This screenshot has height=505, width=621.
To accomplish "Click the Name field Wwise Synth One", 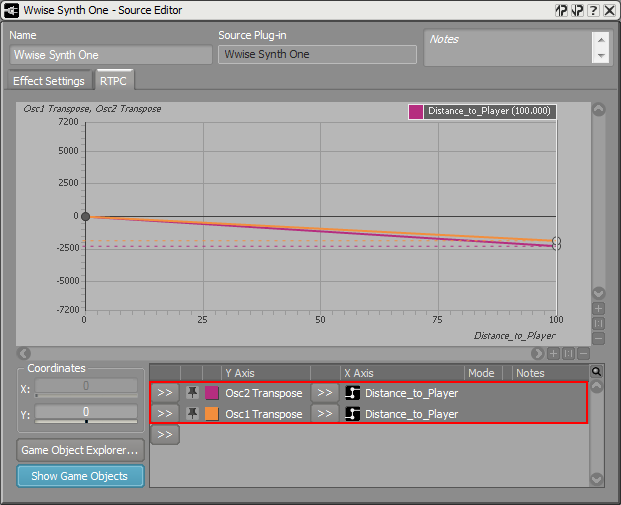I will pos(110,55).
